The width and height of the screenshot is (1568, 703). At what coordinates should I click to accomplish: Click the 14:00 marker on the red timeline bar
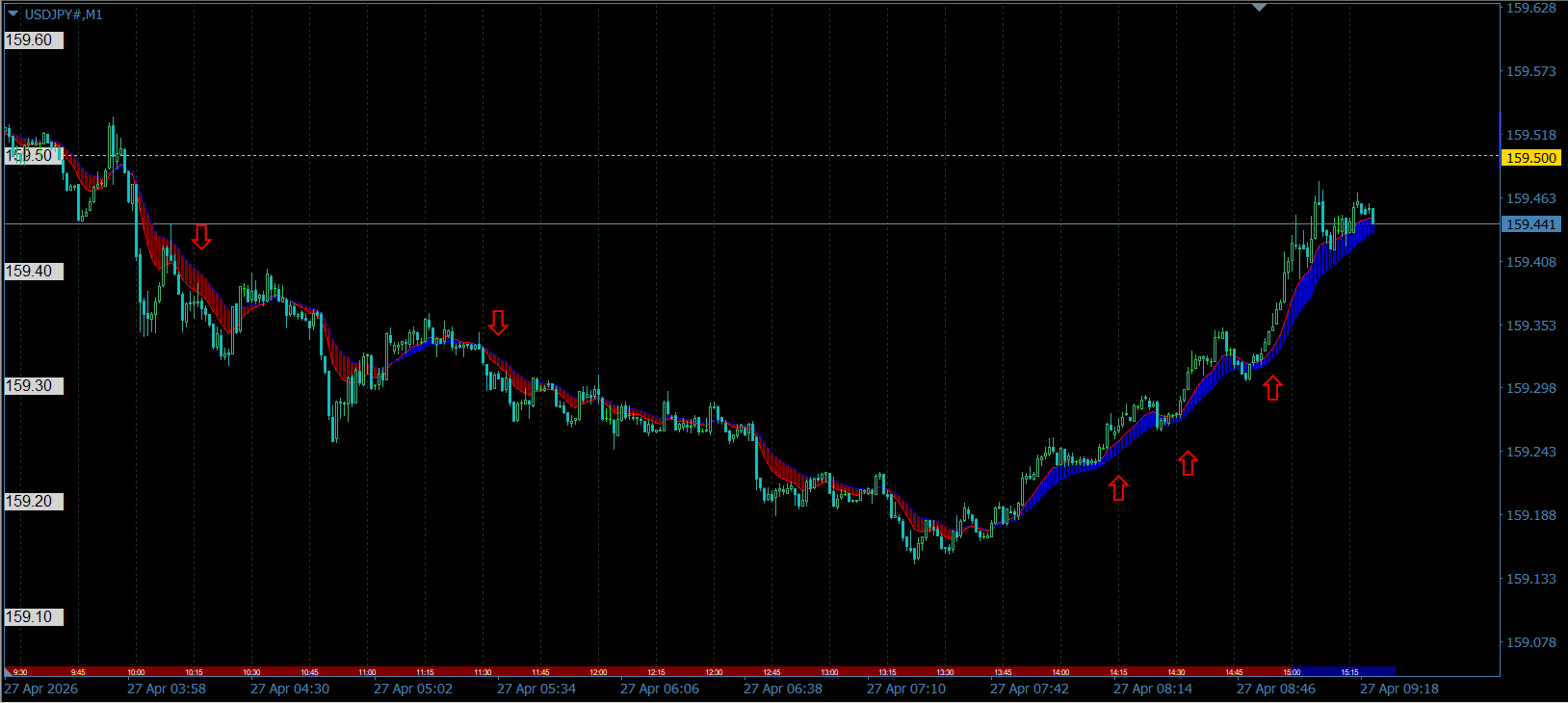pyautogui.click(x=1060, y=672)
